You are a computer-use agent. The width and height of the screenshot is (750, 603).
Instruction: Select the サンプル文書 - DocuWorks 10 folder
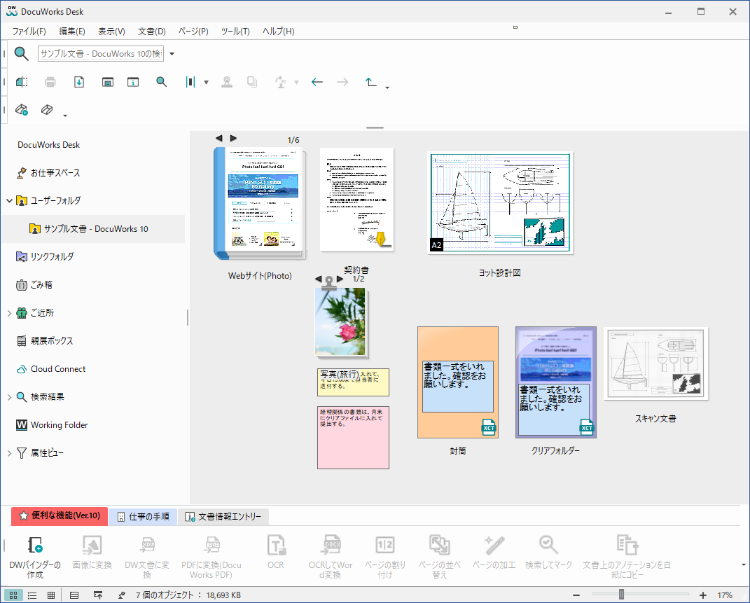pyautogui.click(x=94, y=229)
